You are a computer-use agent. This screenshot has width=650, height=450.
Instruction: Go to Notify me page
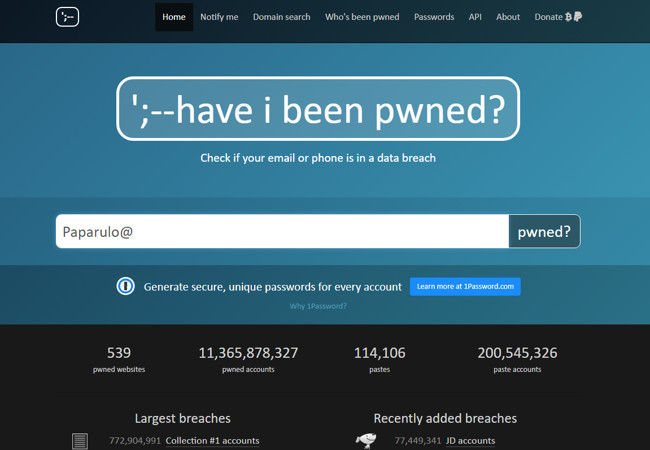pos(219,17)
